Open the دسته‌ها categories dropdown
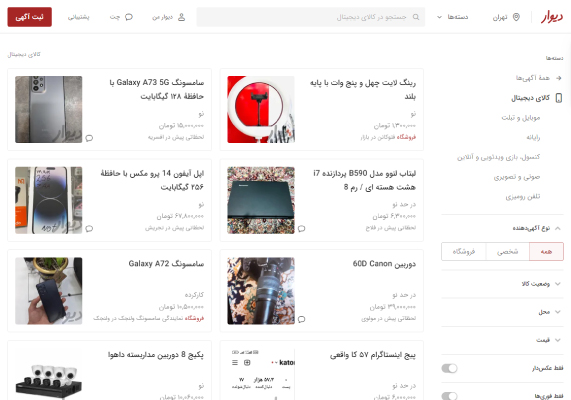 point(452,17)
